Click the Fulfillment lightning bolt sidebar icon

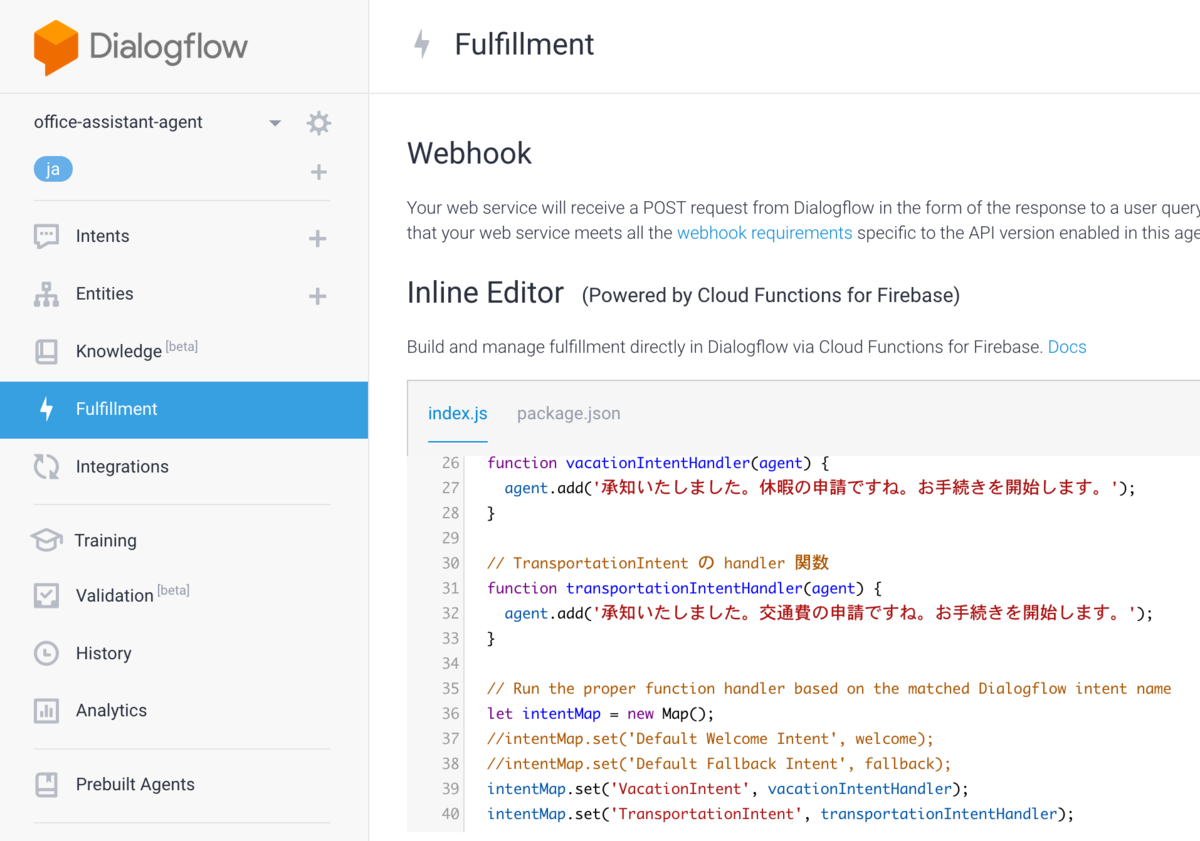[46, 409]
